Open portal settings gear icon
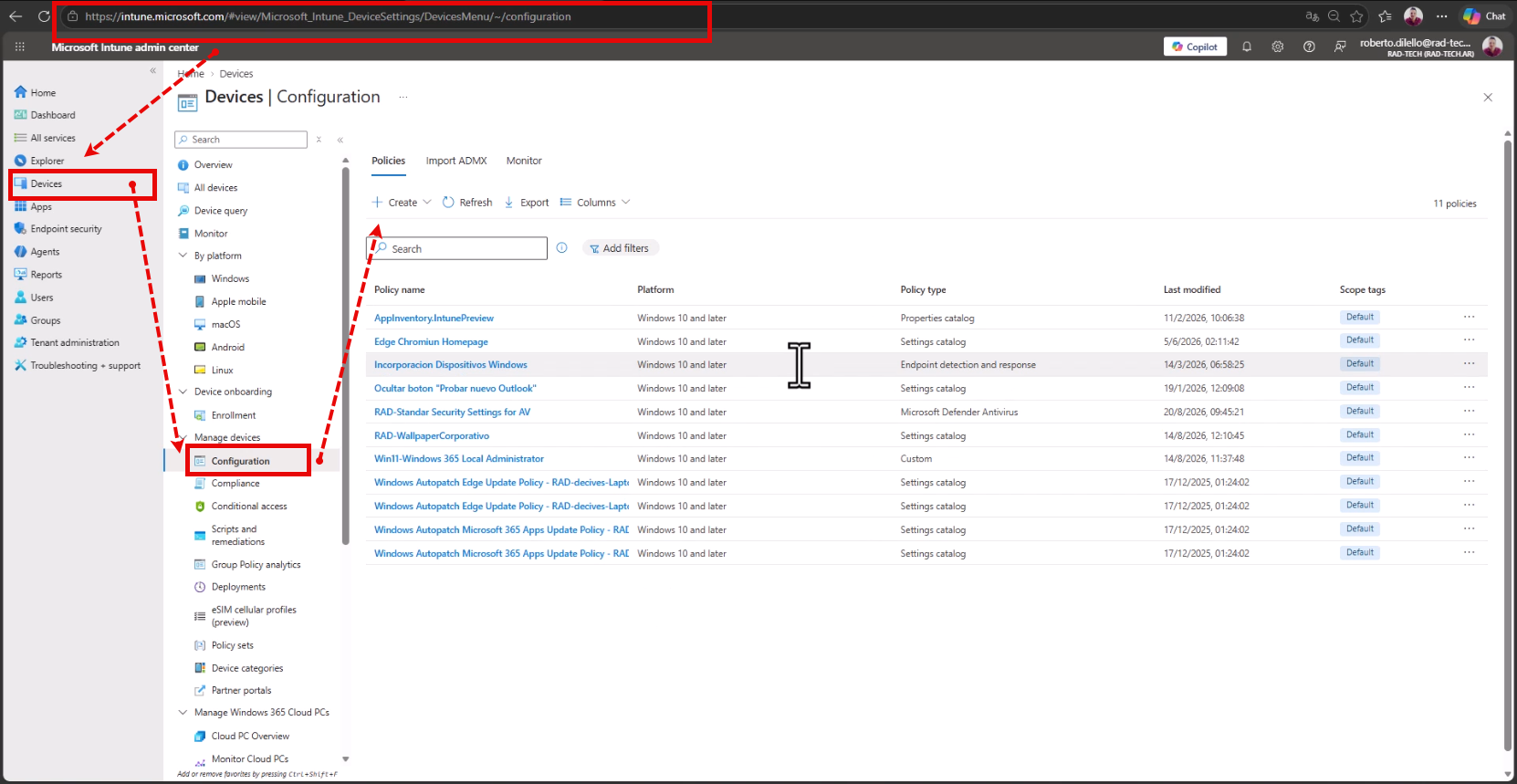 coord(1278,47)
